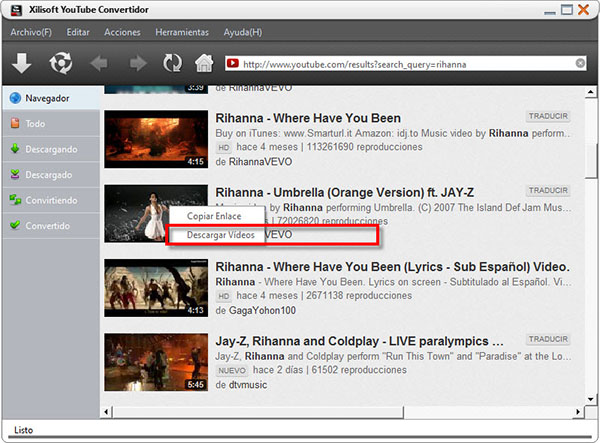
Task: Click TRADUCIR button for Where Have You Been
Action: coord(548,116)
